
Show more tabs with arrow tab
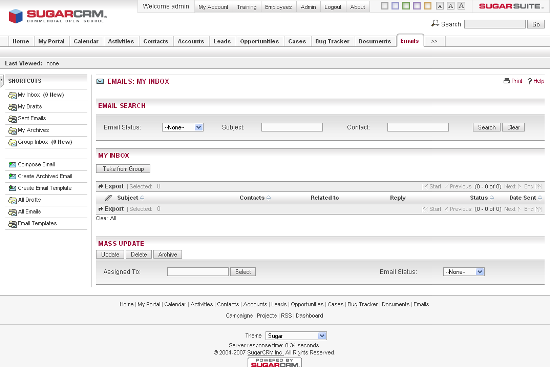[x=434, y=41]
